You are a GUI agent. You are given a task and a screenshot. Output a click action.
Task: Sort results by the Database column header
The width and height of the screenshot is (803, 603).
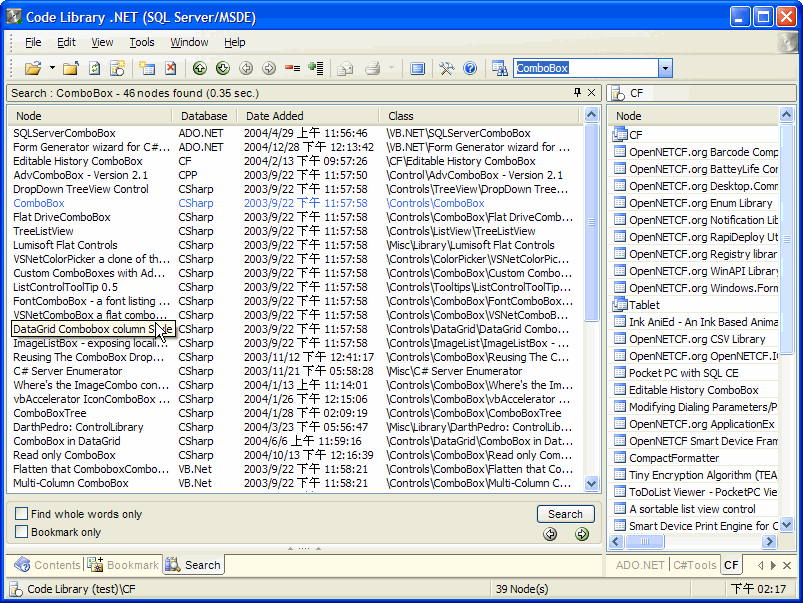coord(204,116)
